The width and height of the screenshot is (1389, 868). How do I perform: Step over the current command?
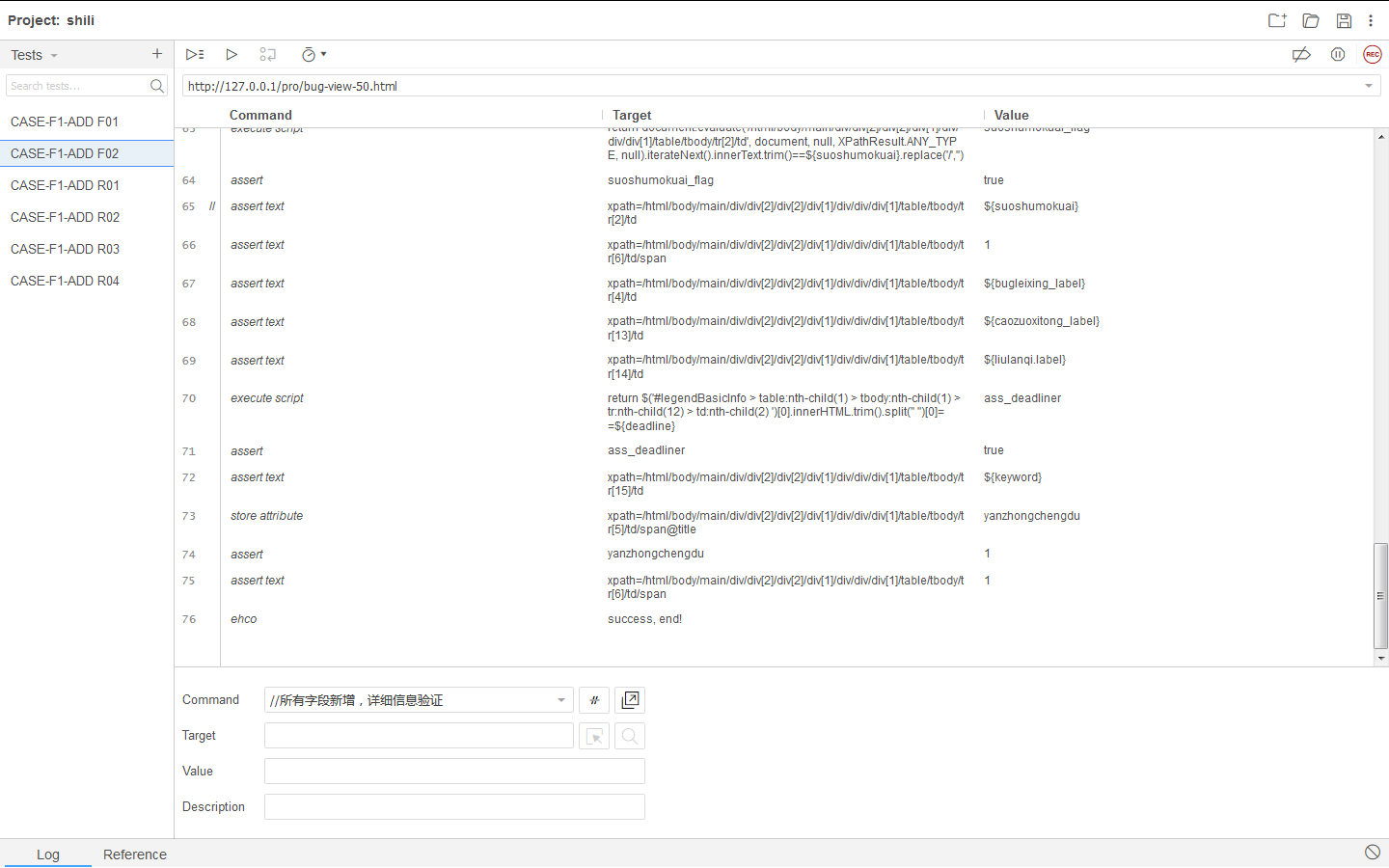267,54
